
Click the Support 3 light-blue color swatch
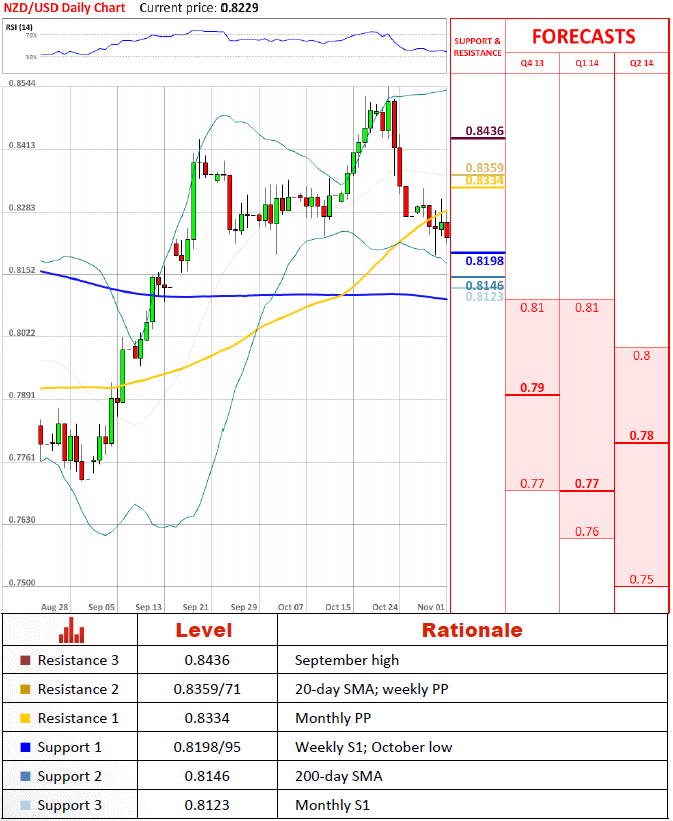25,805
